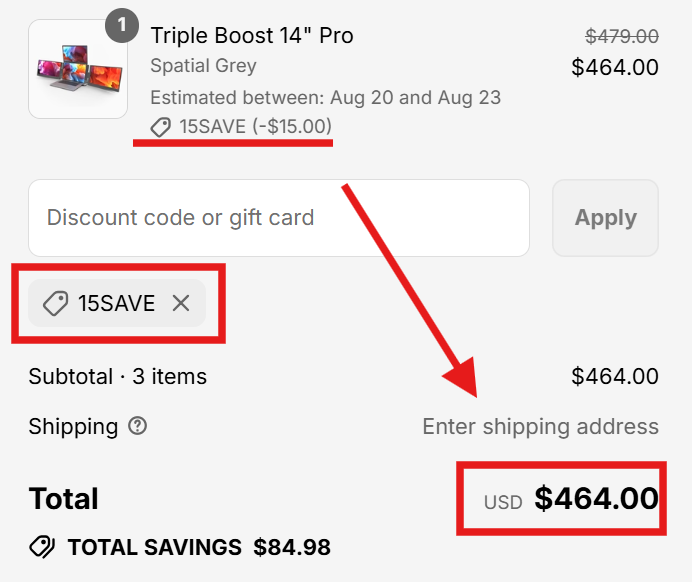Click the Spatial Grey variant text

(x=203, y=66)
